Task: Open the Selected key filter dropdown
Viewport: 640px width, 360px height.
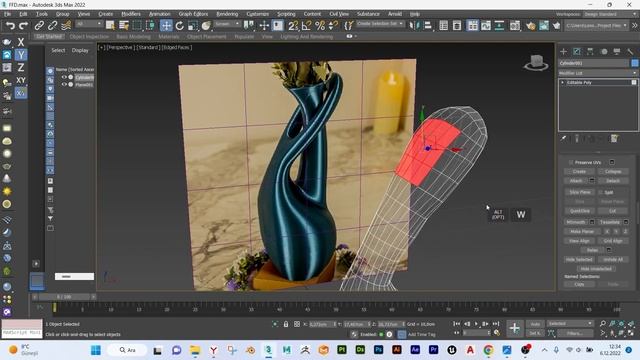Action: [570, 324]
